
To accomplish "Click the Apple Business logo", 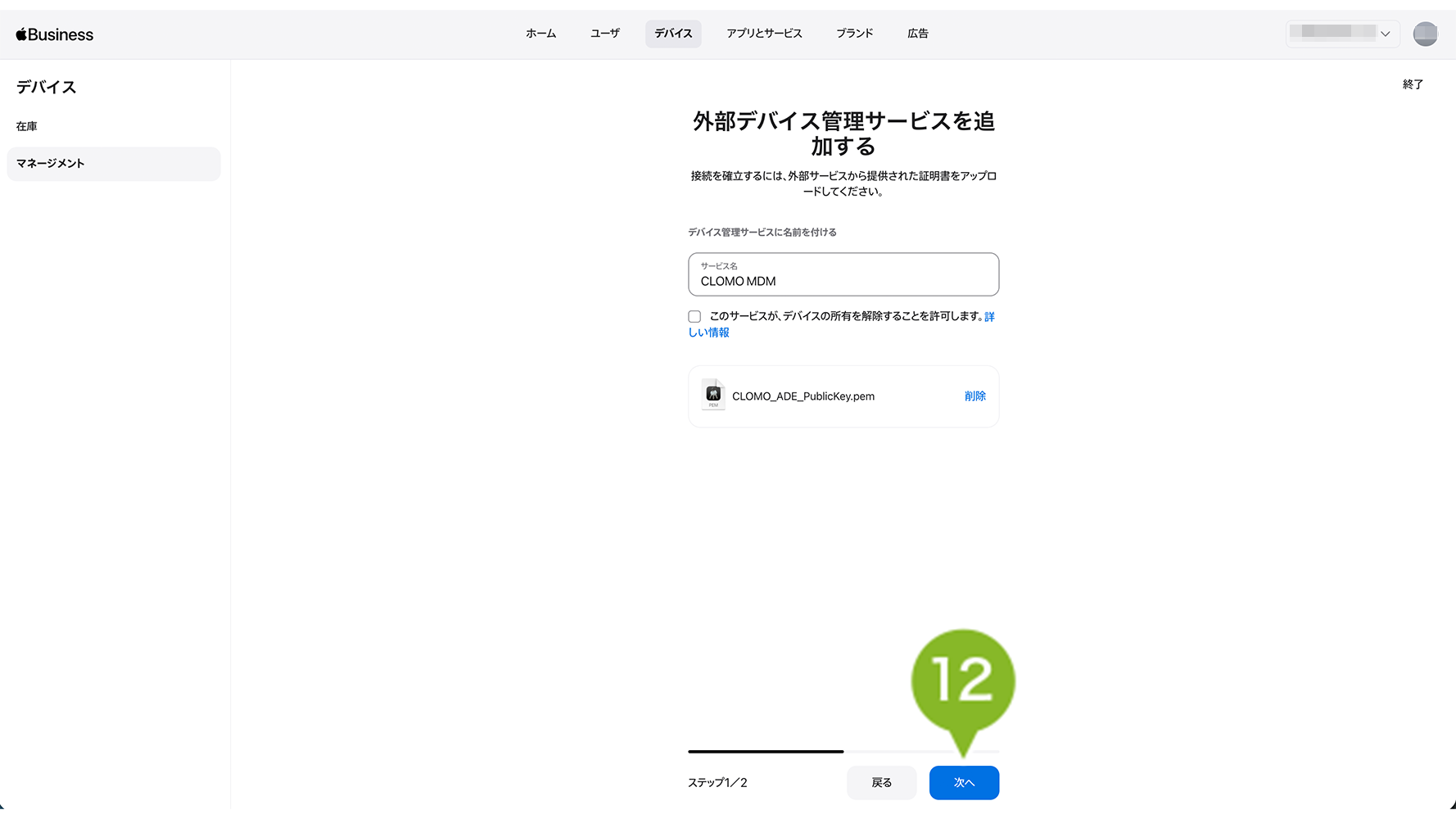I will click(55, 34).
